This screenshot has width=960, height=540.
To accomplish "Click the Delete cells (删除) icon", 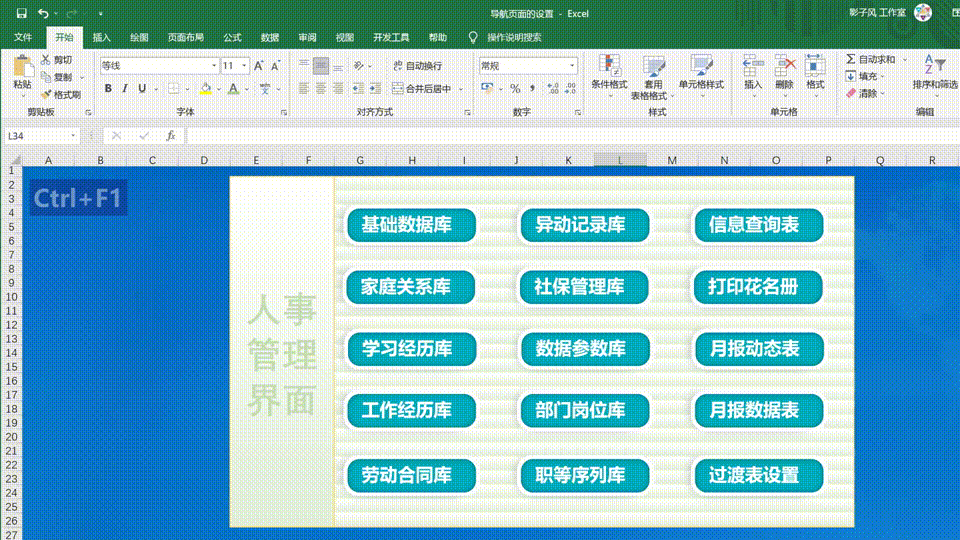I will coord(784,72).
